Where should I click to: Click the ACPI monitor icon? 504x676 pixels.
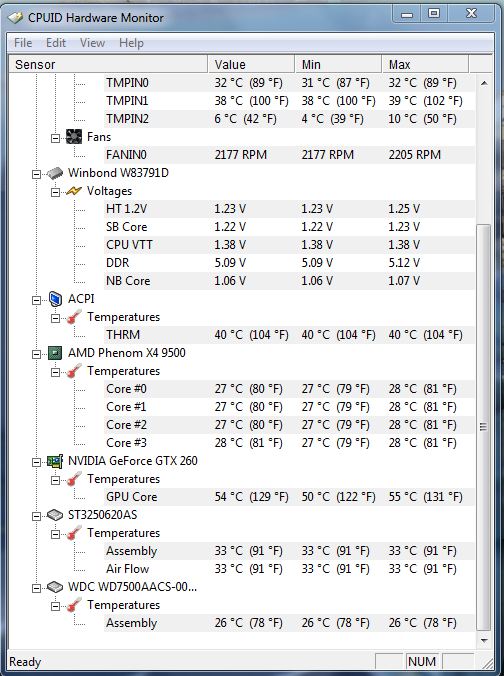(55, 299)
